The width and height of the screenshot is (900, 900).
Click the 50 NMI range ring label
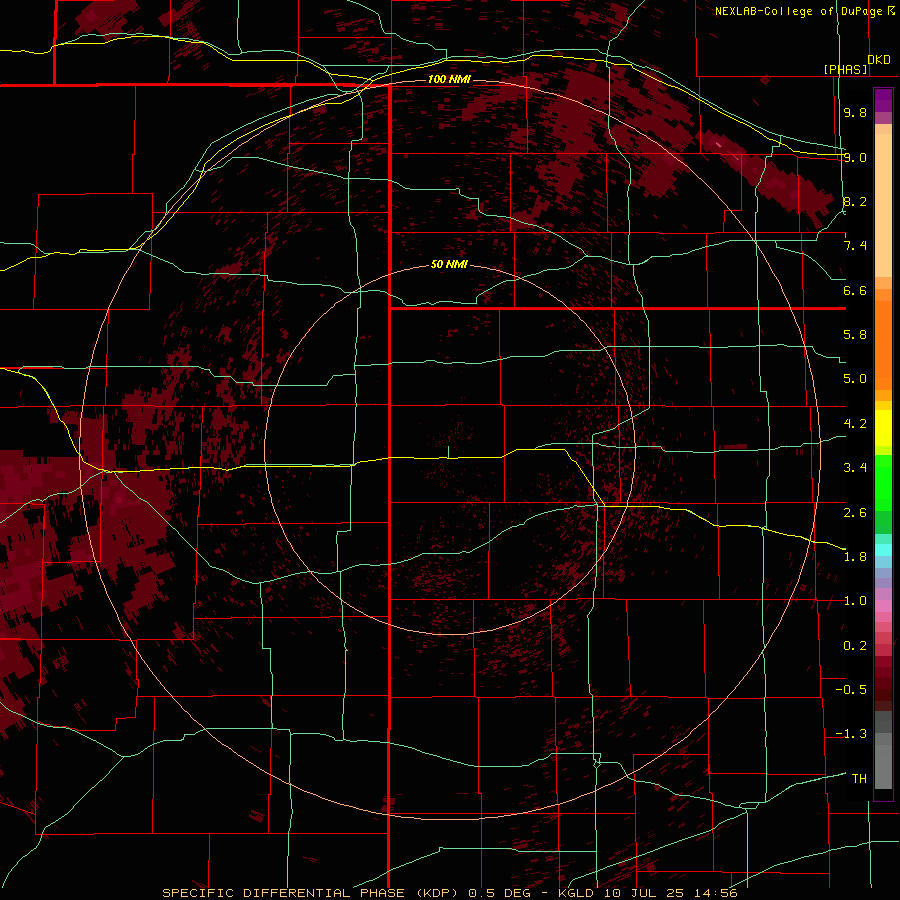(449, 265)
